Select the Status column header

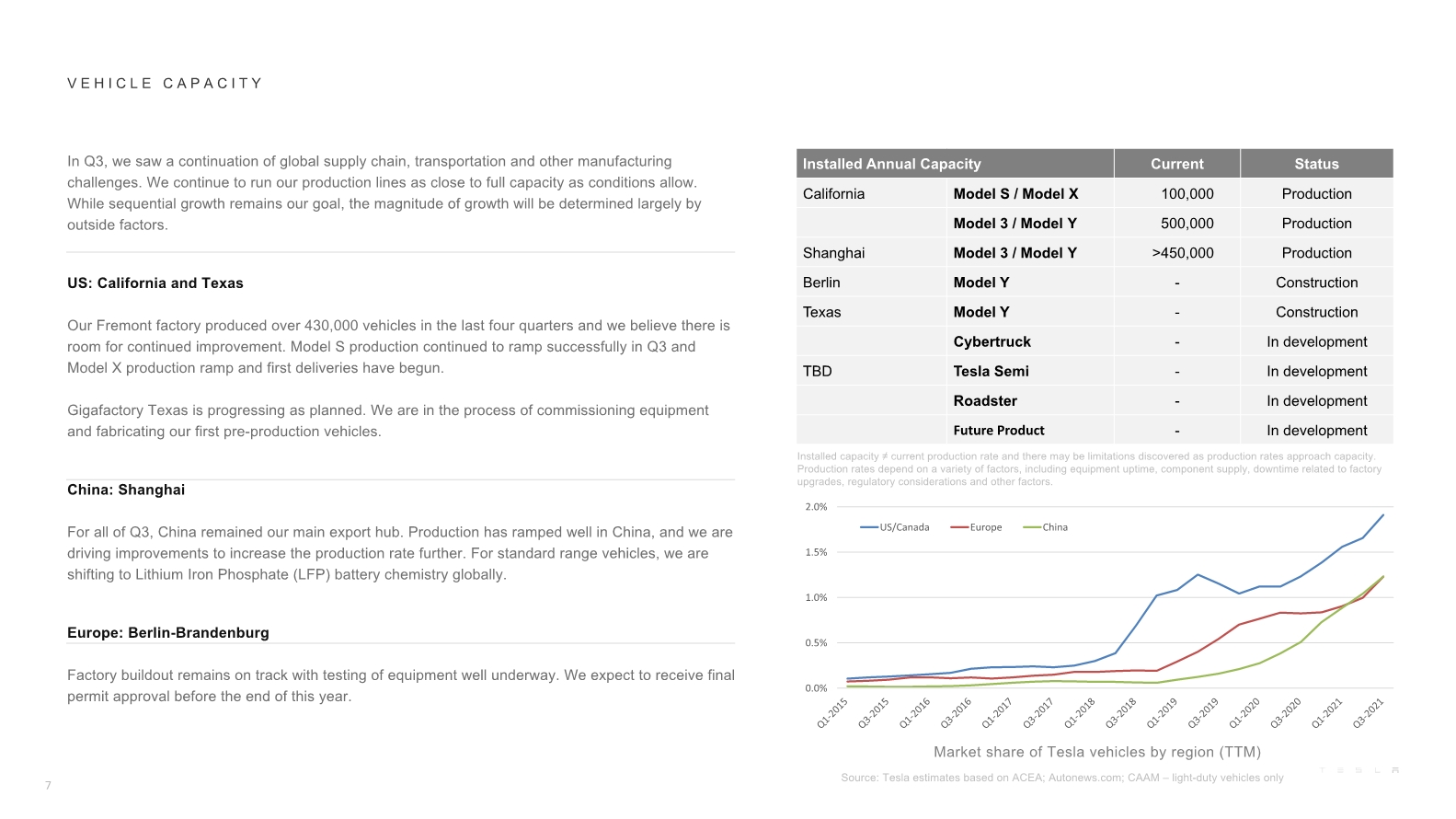pyautogui.click(x=1317, y=164)
